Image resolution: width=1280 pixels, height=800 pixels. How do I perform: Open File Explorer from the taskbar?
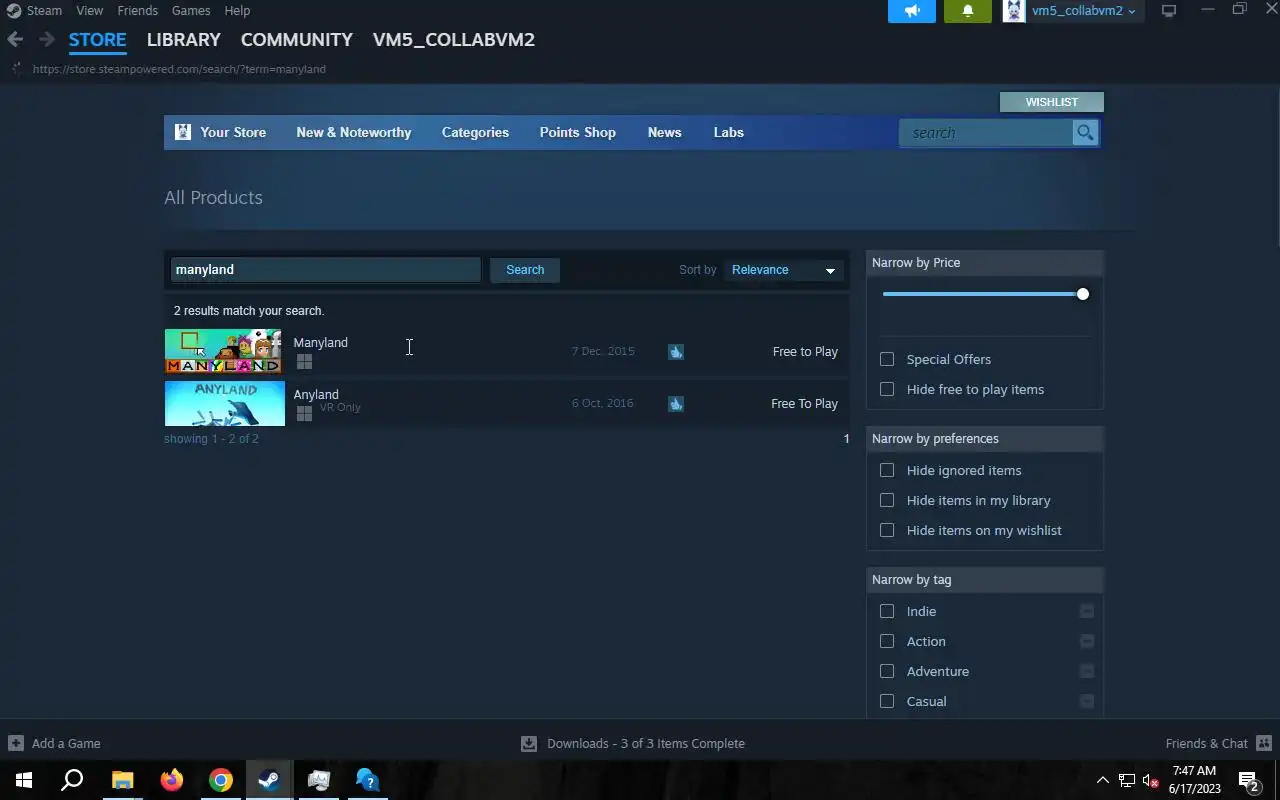(122, 780)
